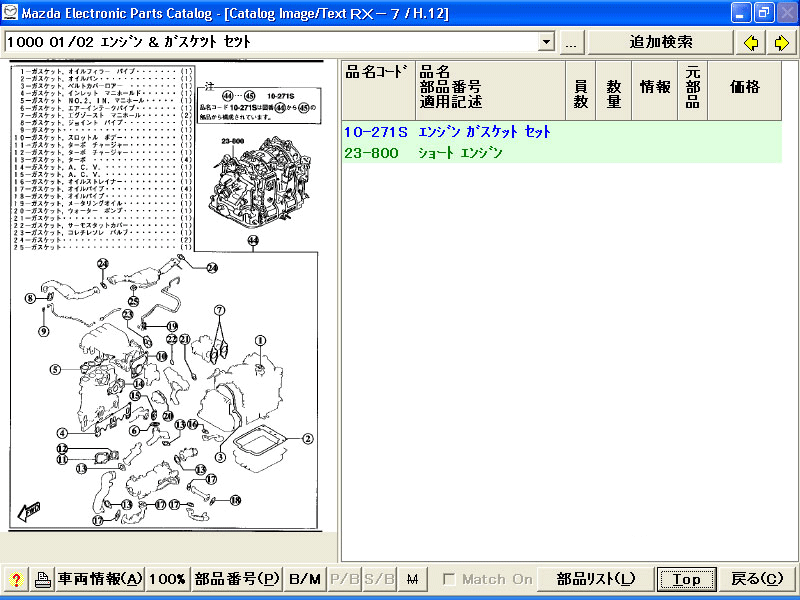Click the 員数 column header

(x=581, y=90)
